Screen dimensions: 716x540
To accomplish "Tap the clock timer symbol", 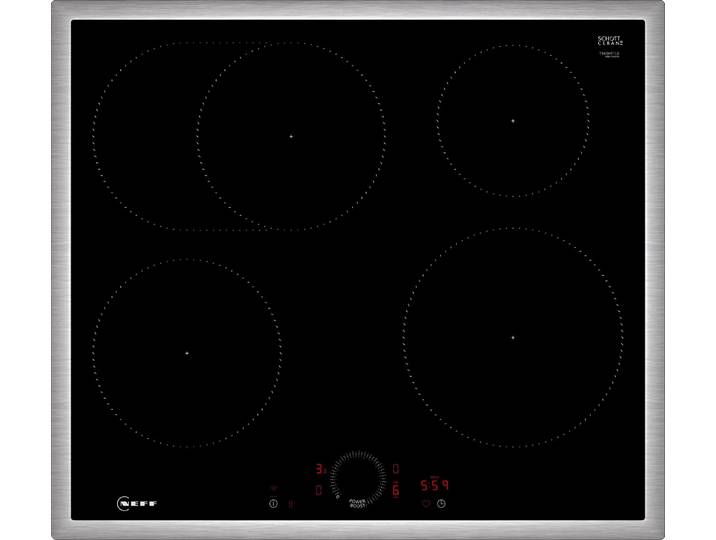I will (441, 504).
